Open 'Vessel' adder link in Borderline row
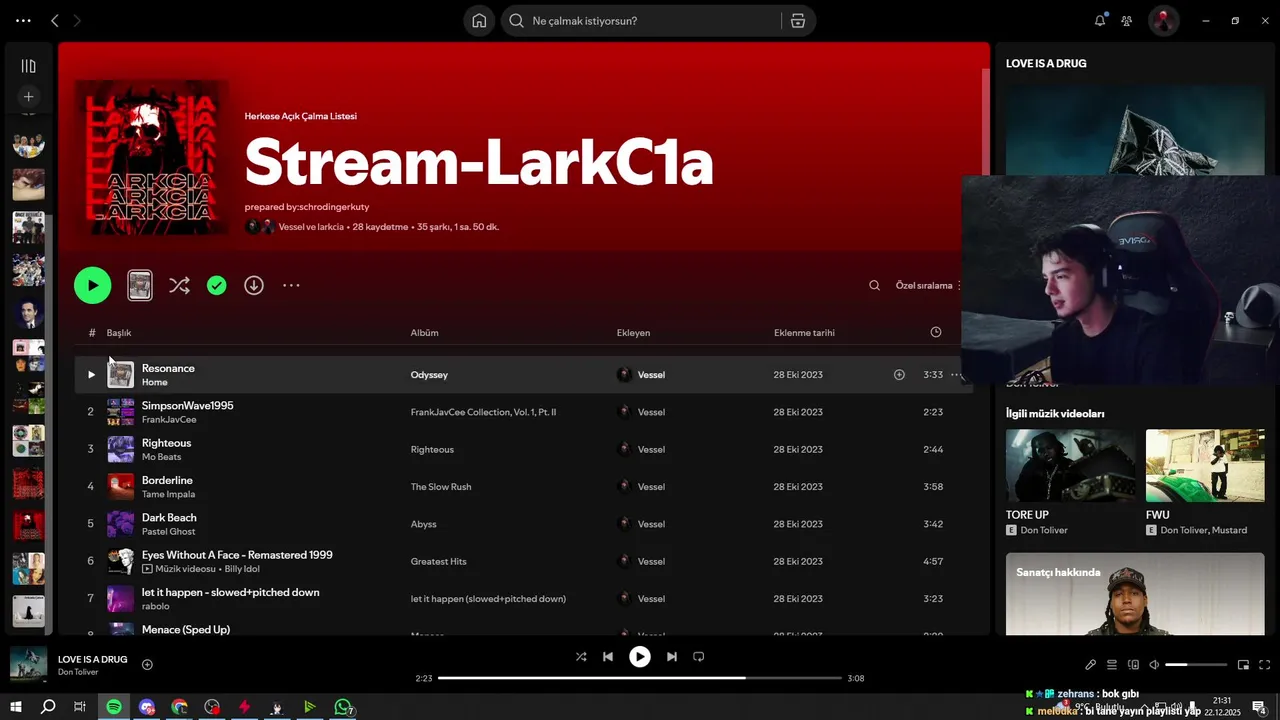1280x720 pixels. pyautogui.click(x=651, y=487)
